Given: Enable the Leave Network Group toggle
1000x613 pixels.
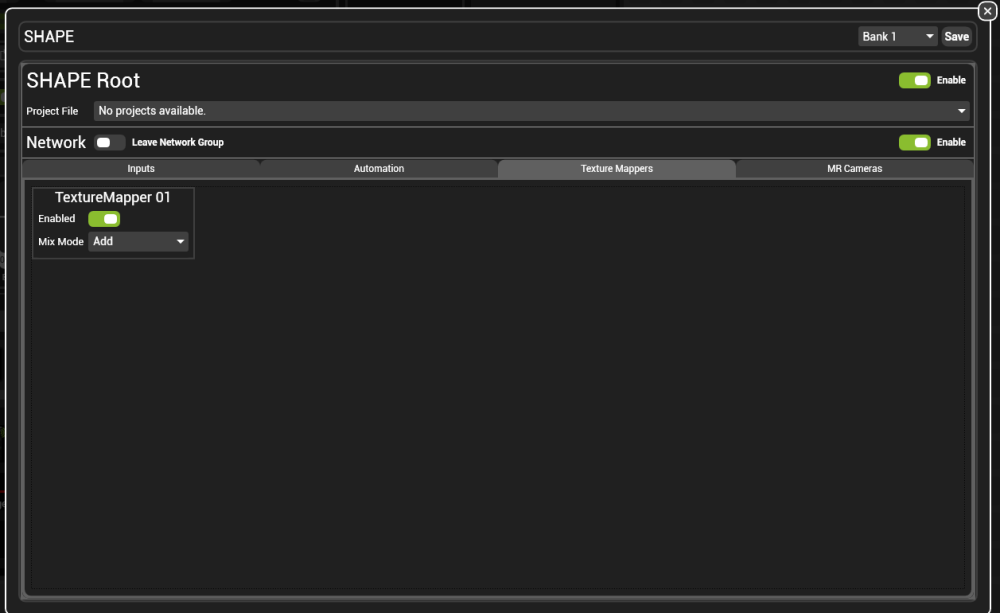Looking at the screenshot, I should click(x=109, y=142).
